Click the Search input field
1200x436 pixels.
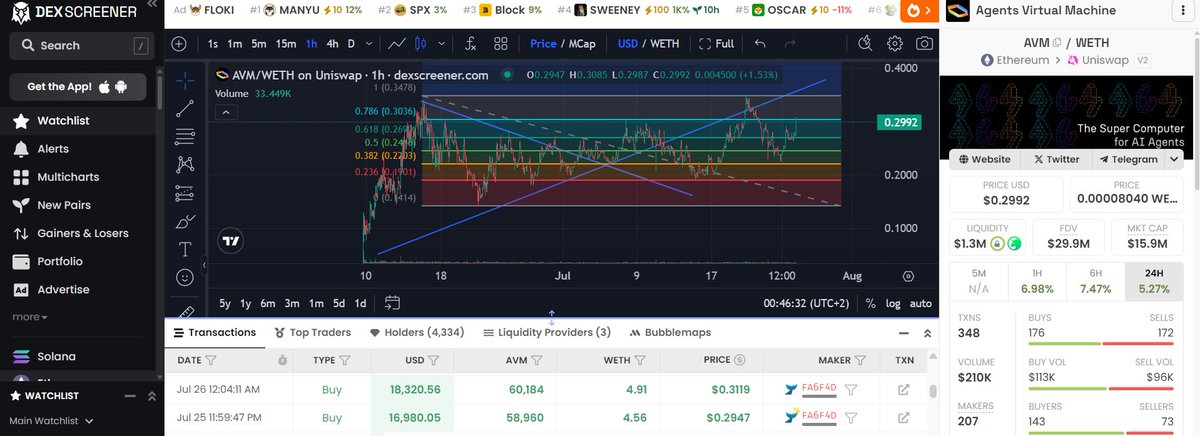pyautogui.click(x=80, y=45)
